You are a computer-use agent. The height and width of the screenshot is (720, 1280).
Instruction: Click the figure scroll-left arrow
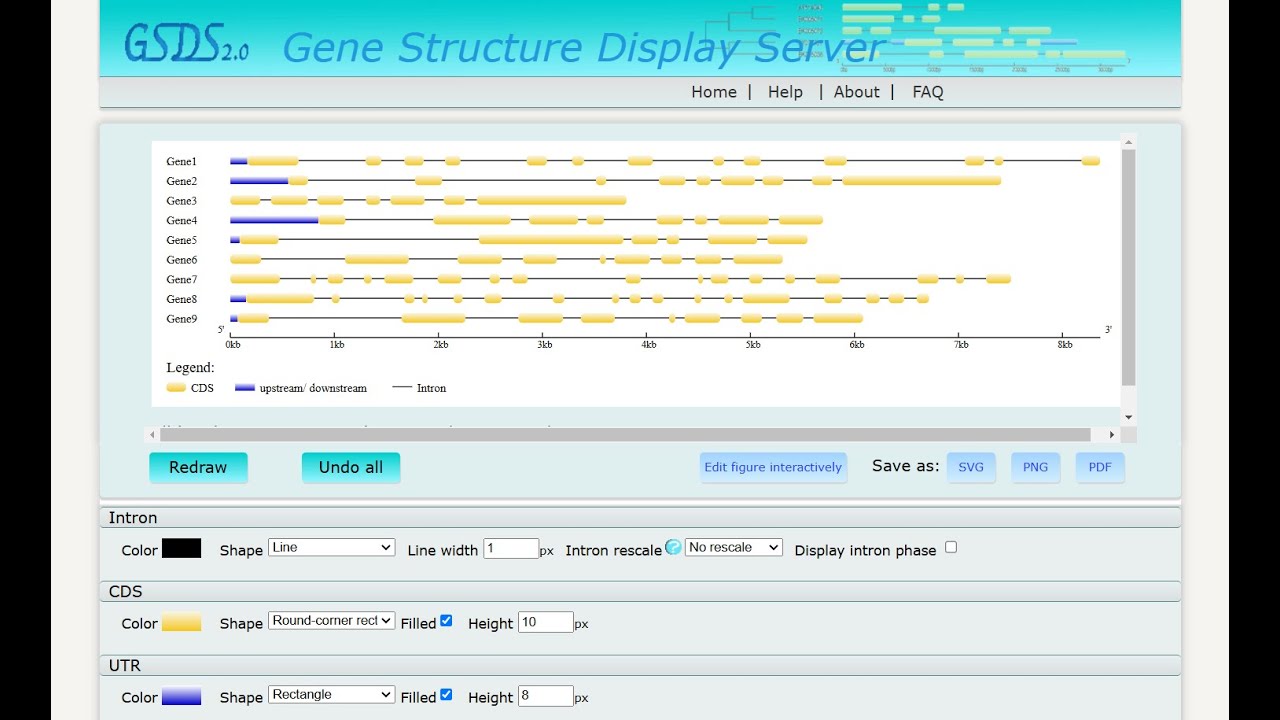(x=153, y=434)
